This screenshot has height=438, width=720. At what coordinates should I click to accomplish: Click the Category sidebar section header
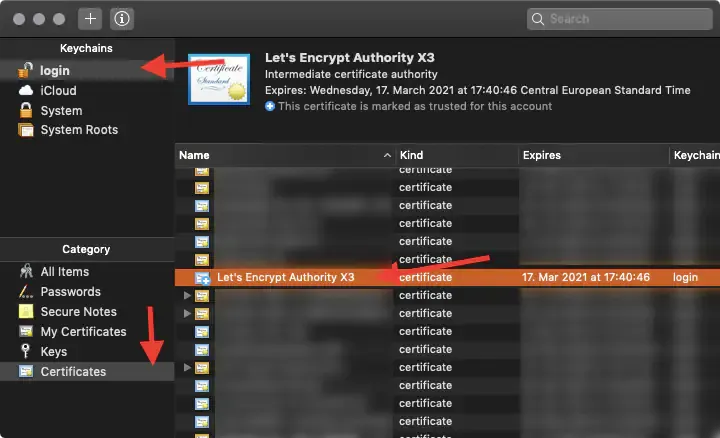pyautogui.click(x=86, y=249)
